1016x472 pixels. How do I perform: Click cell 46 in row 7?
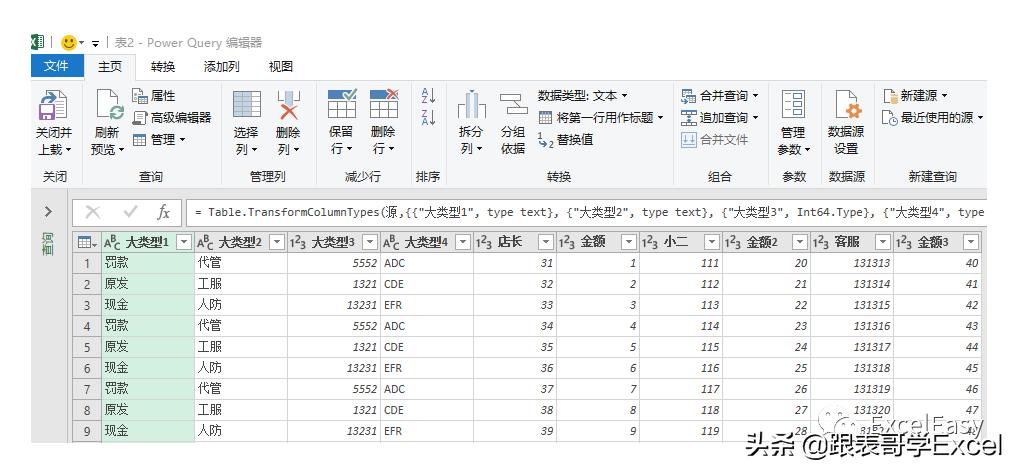[x=937, y=389]
